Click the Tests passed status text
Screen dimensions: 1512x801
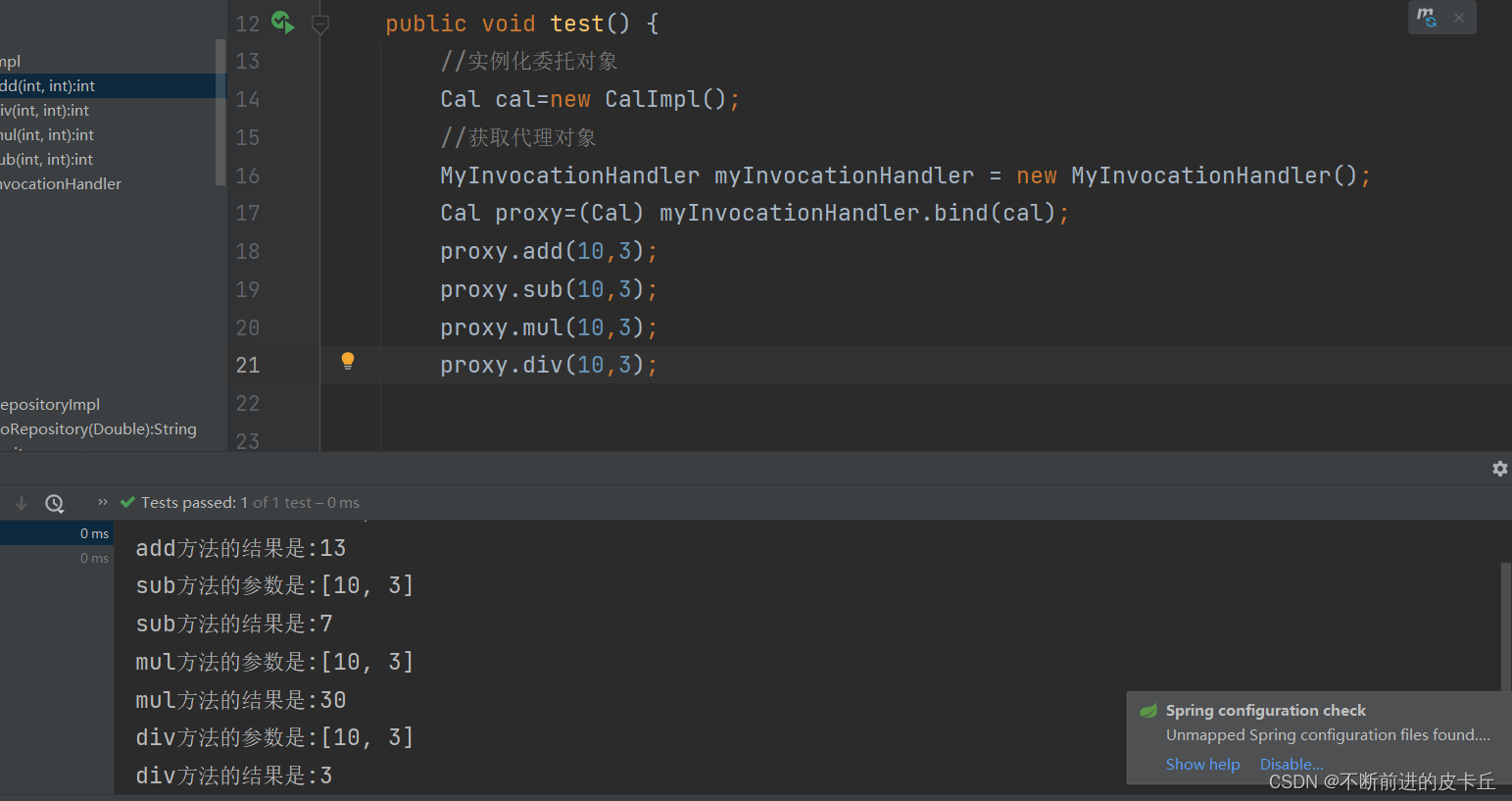(x=250, y=502)
